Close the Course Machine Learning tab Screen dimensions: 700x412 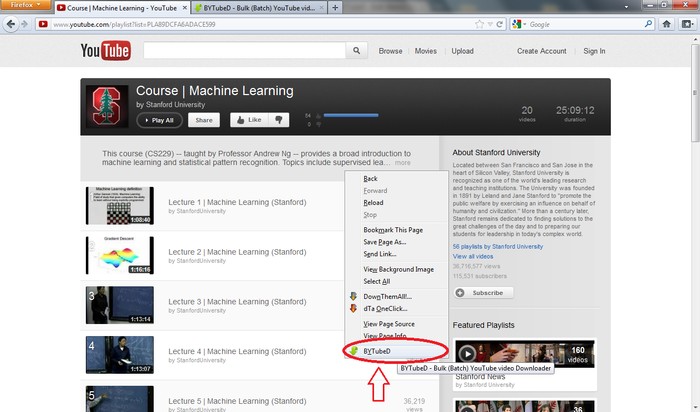coord(184,8)
